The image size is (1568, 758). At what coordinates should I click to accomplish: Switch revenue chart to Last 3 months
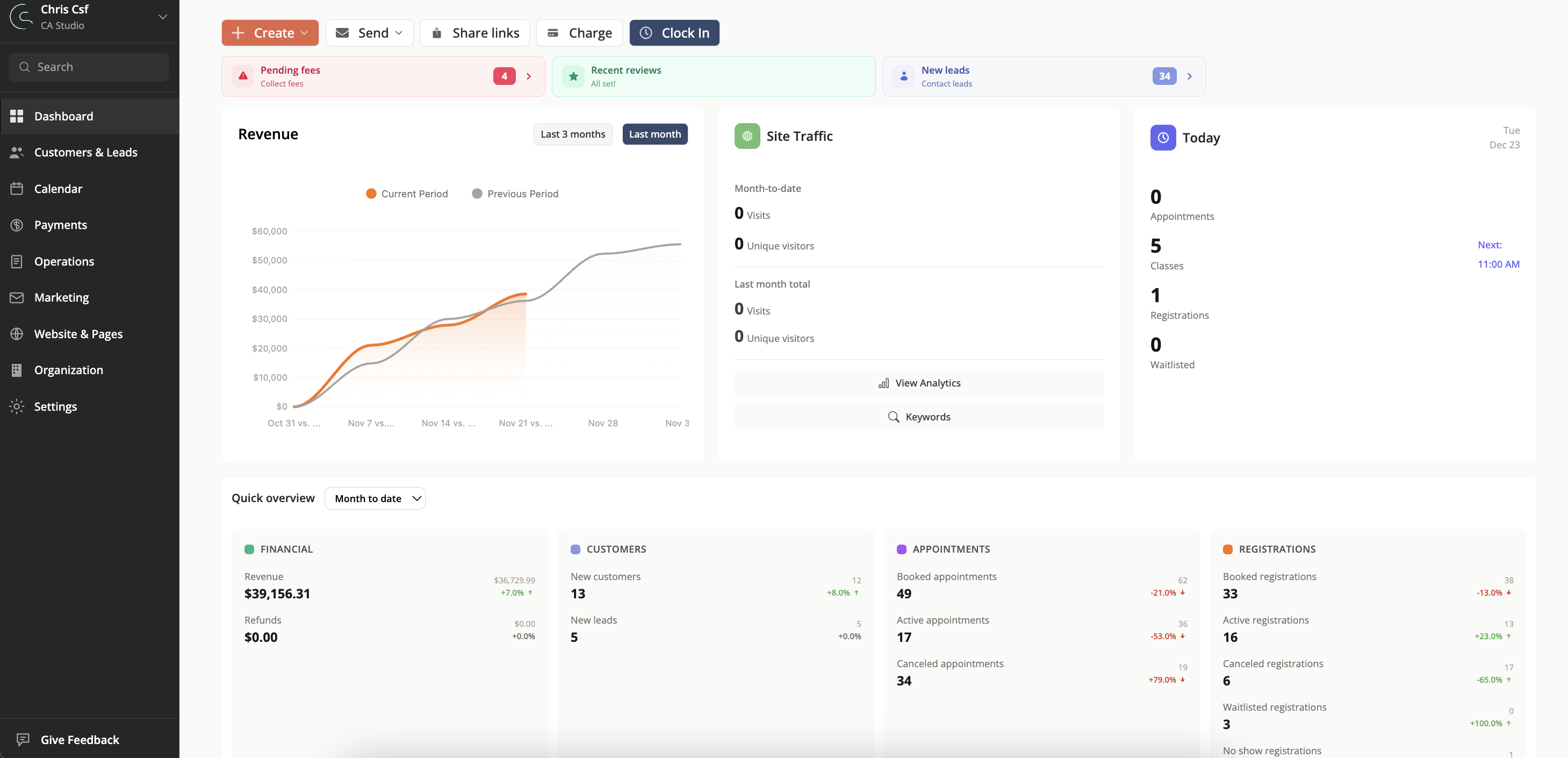(572, 134)
